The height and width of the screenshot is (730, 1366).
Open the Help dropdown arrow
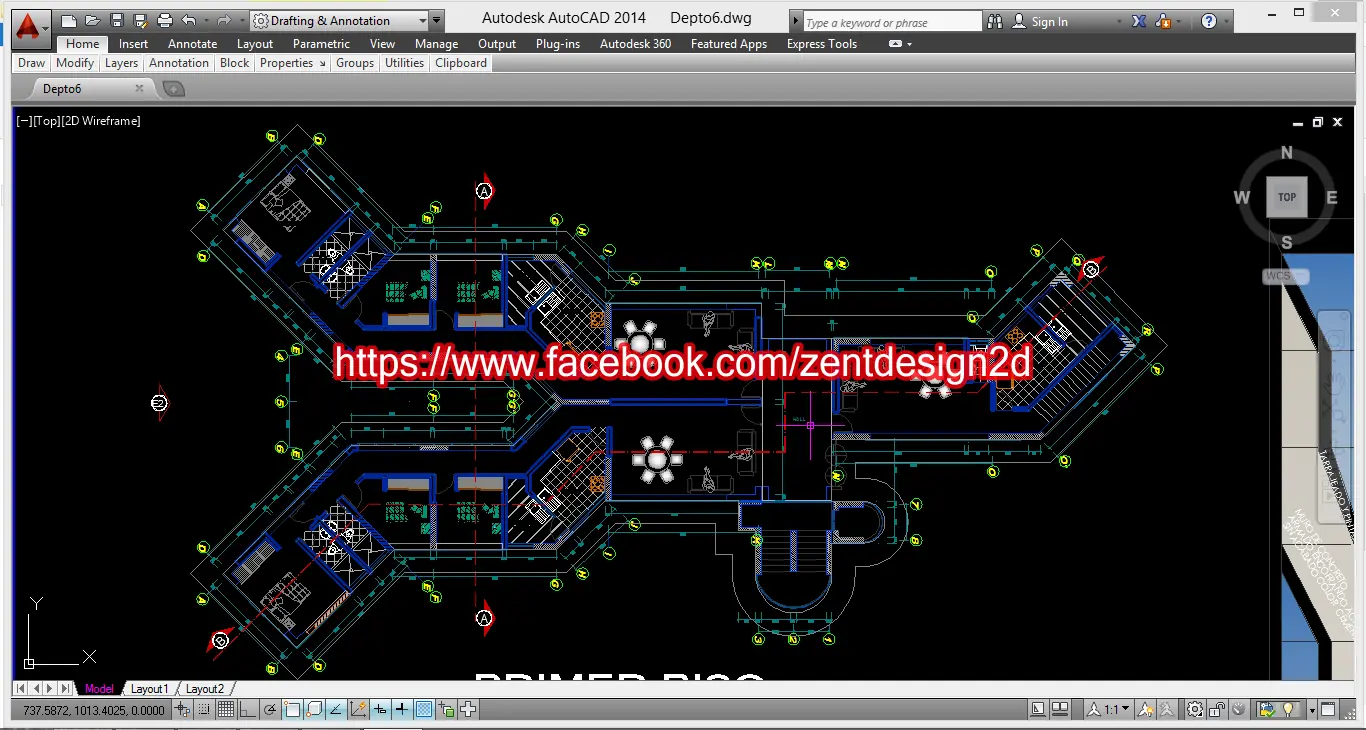pyautogui.click(x=1228, y=21)
